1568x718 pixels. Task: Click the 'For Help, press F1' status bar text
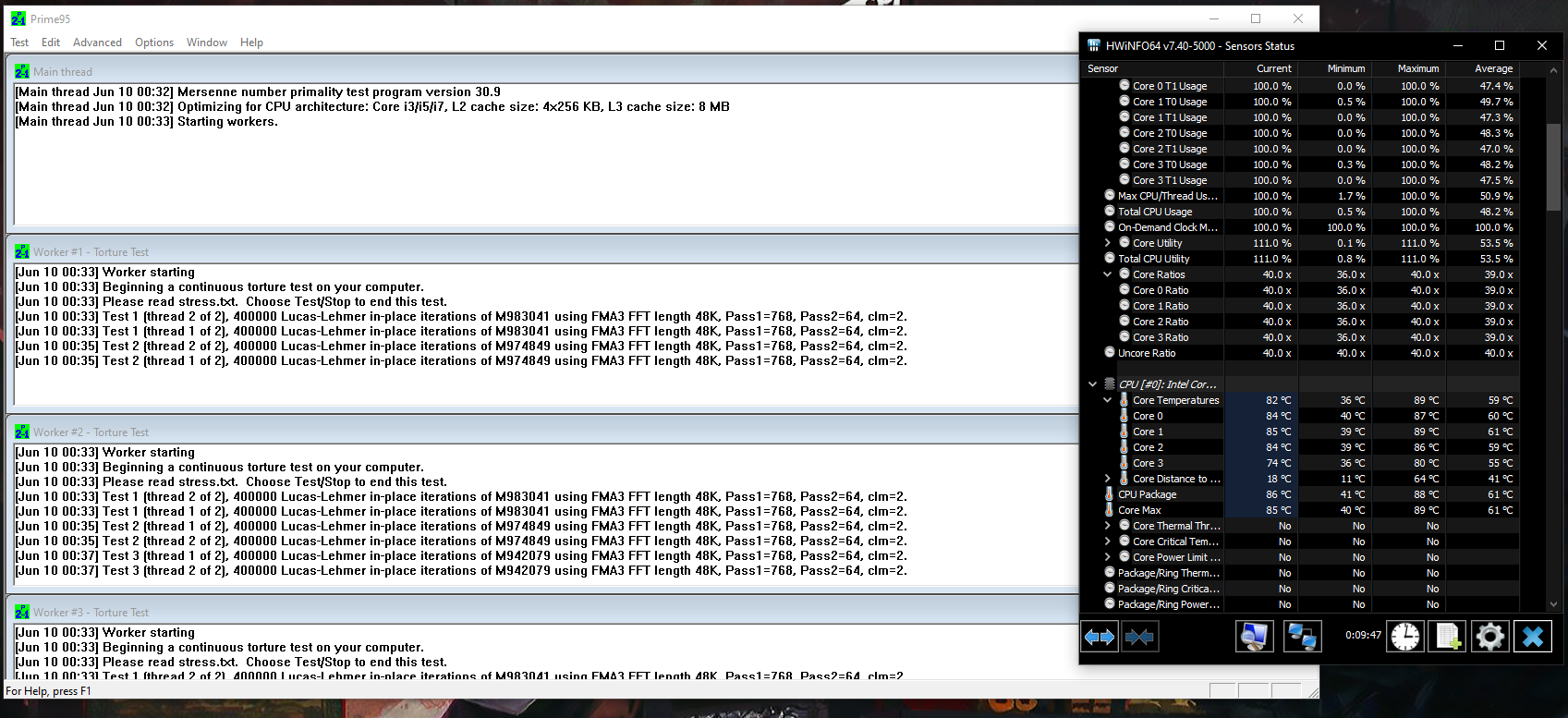[x=48, y=691]
